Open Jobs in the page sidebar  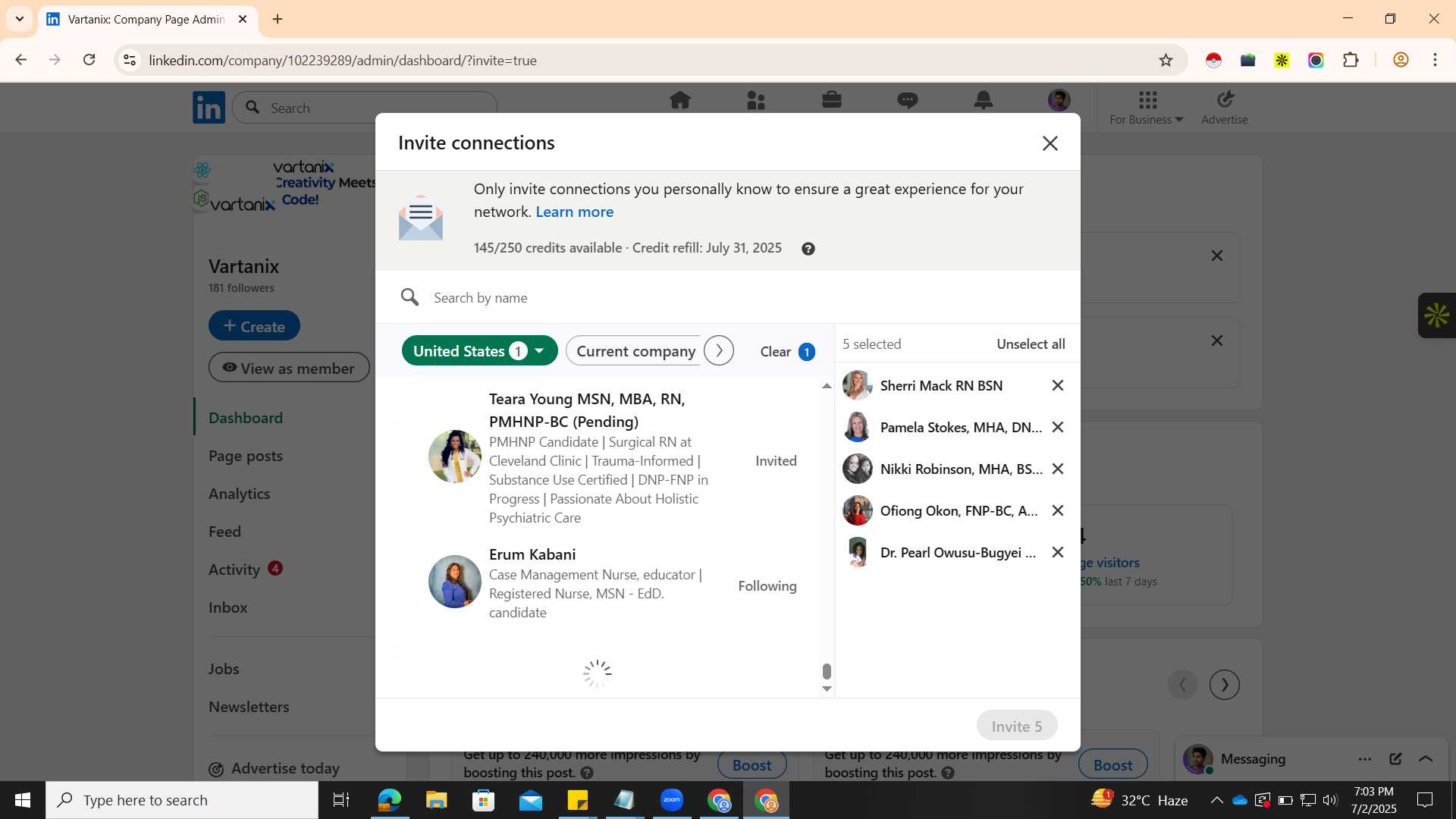tap(224, 669)
